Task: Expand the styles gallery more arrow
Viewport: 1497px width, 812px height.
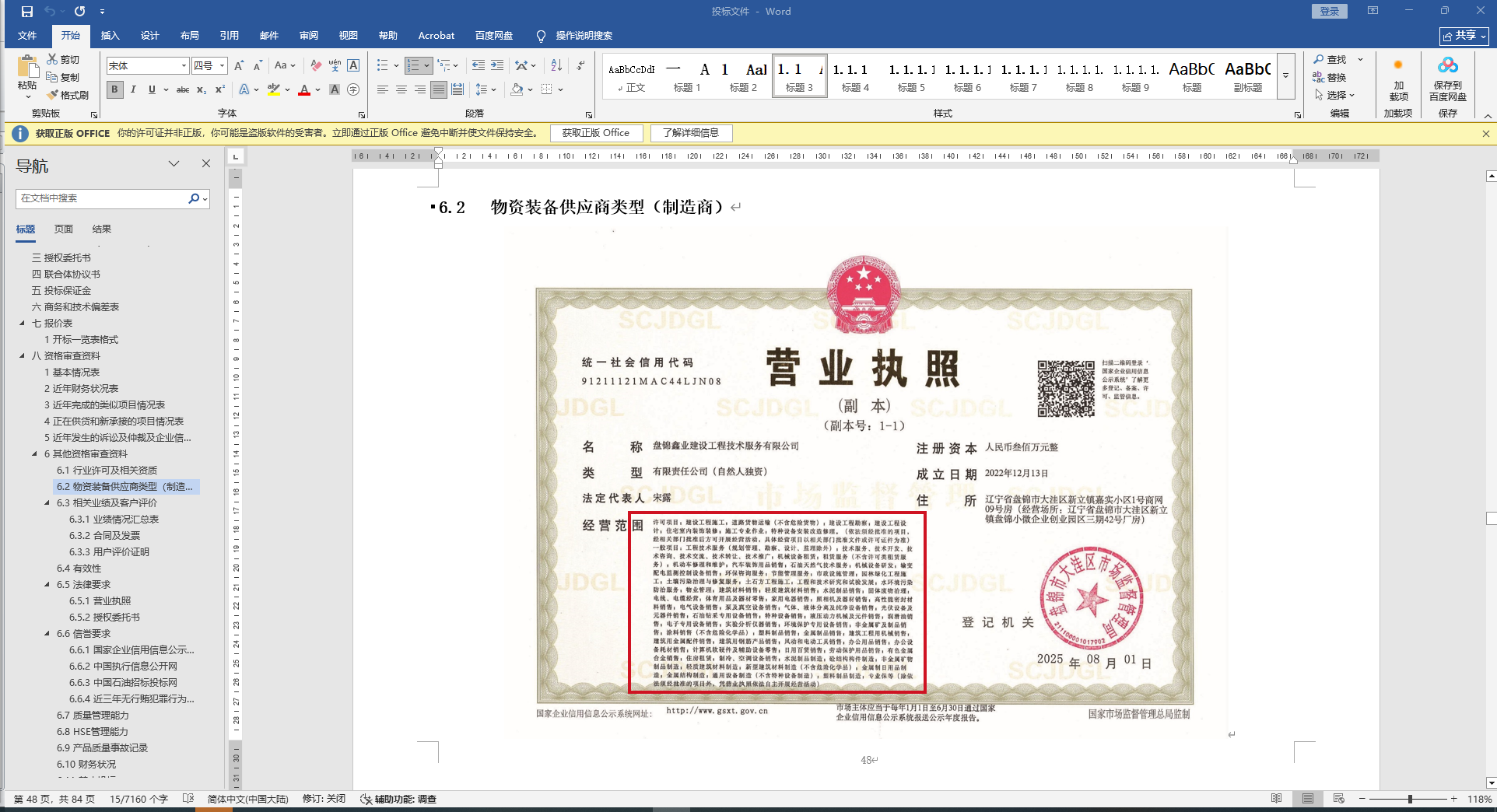Action: click(x=1286, y=76)
